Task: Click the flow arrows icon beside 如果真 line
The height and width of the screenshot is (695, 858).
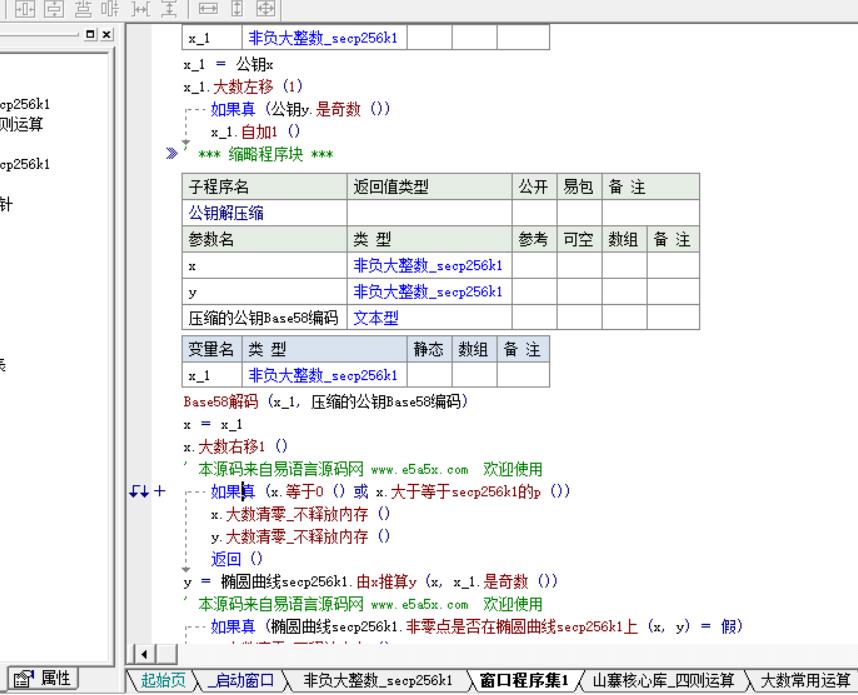Action: (139, 491)
